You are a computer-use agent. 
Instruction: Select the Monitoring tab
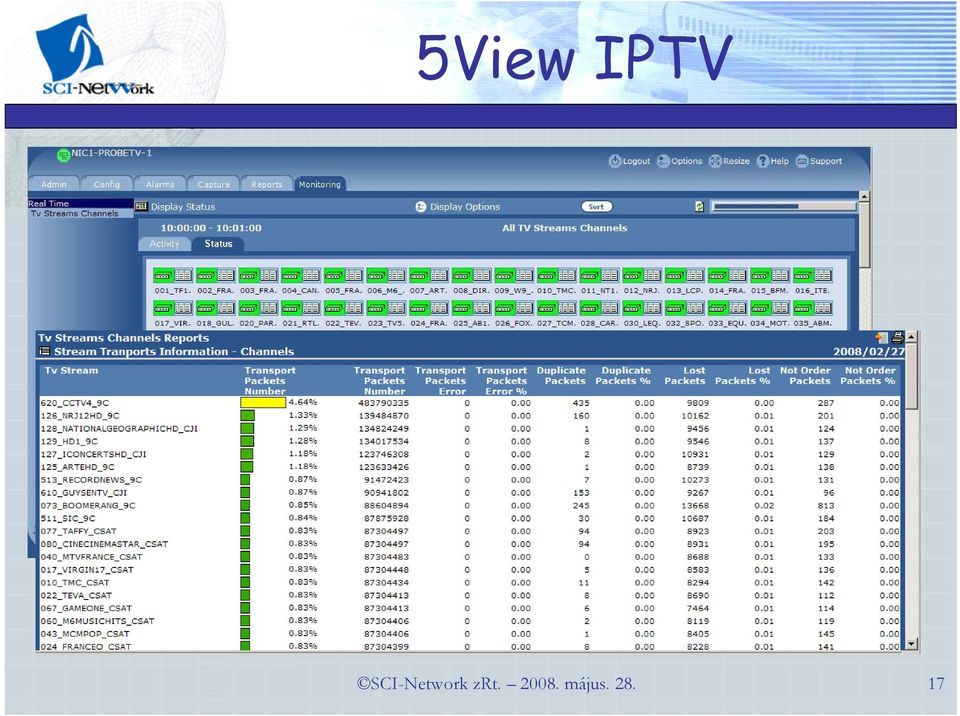pyautogui.click(x=320, y=184)
